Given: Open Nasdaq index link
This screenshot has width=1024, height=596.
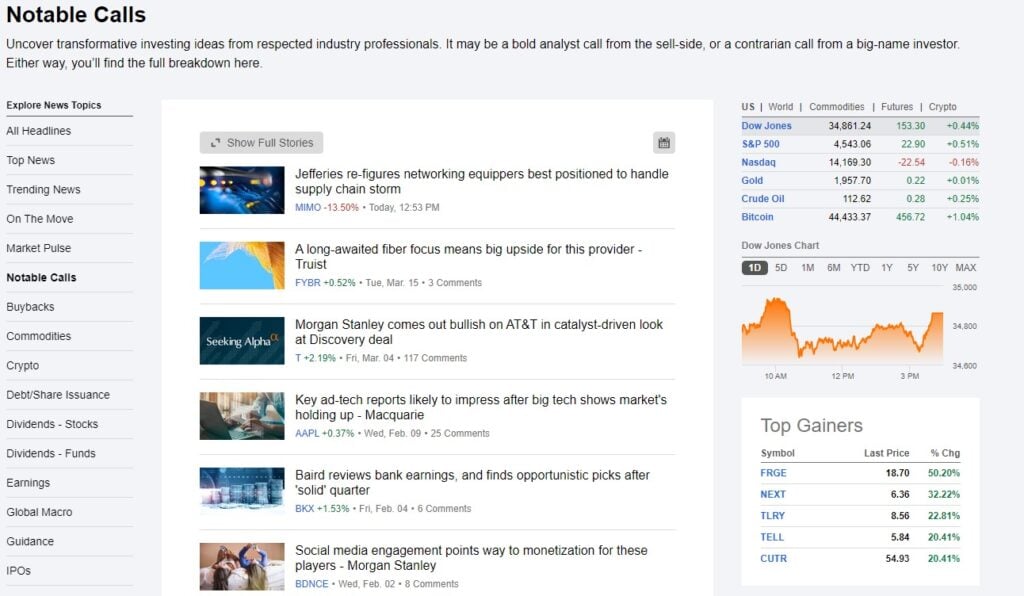Looking at the screenshot, I should [x=758, y=162].
